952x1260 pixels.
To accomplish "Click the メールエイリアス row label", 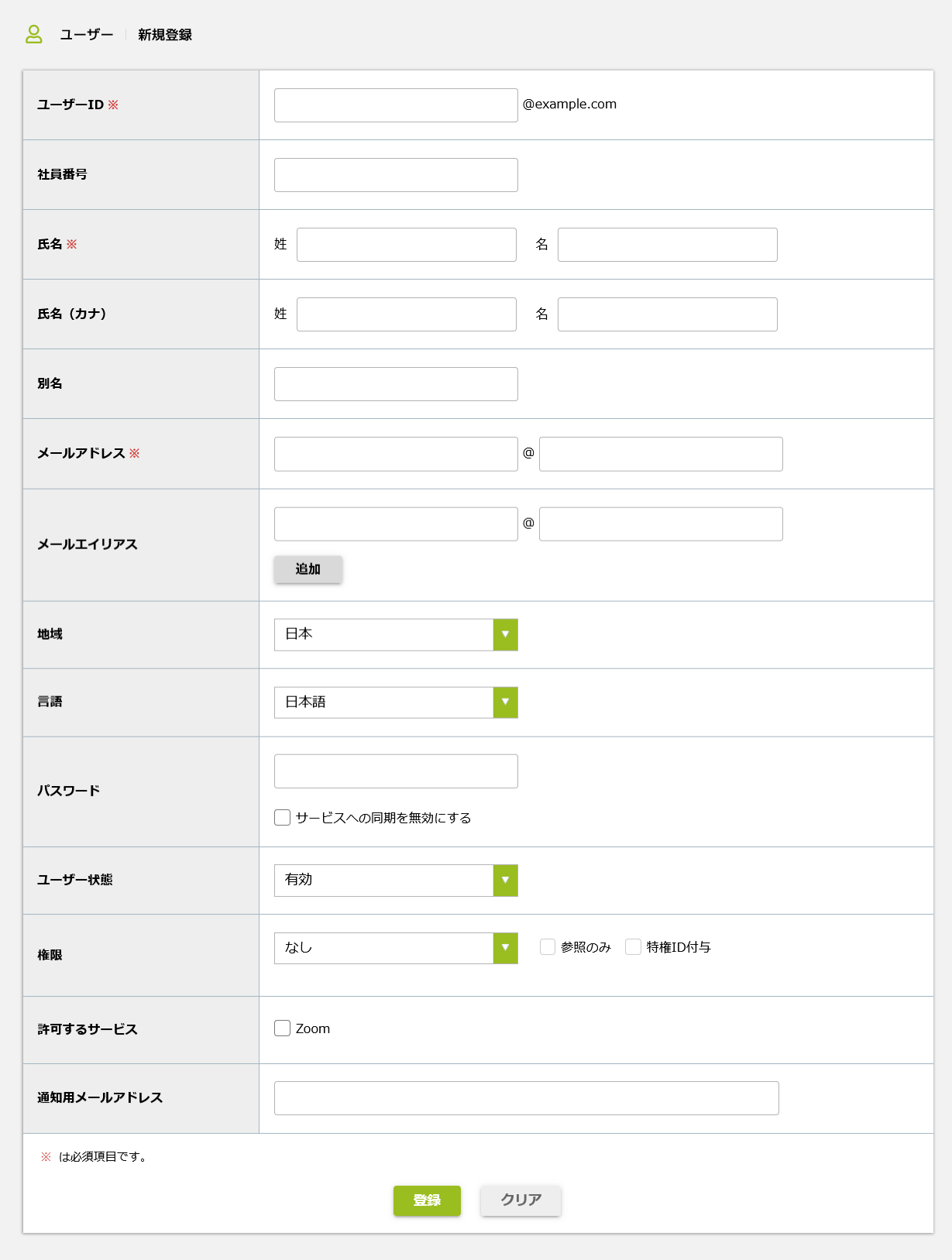I will pos(88,545).
